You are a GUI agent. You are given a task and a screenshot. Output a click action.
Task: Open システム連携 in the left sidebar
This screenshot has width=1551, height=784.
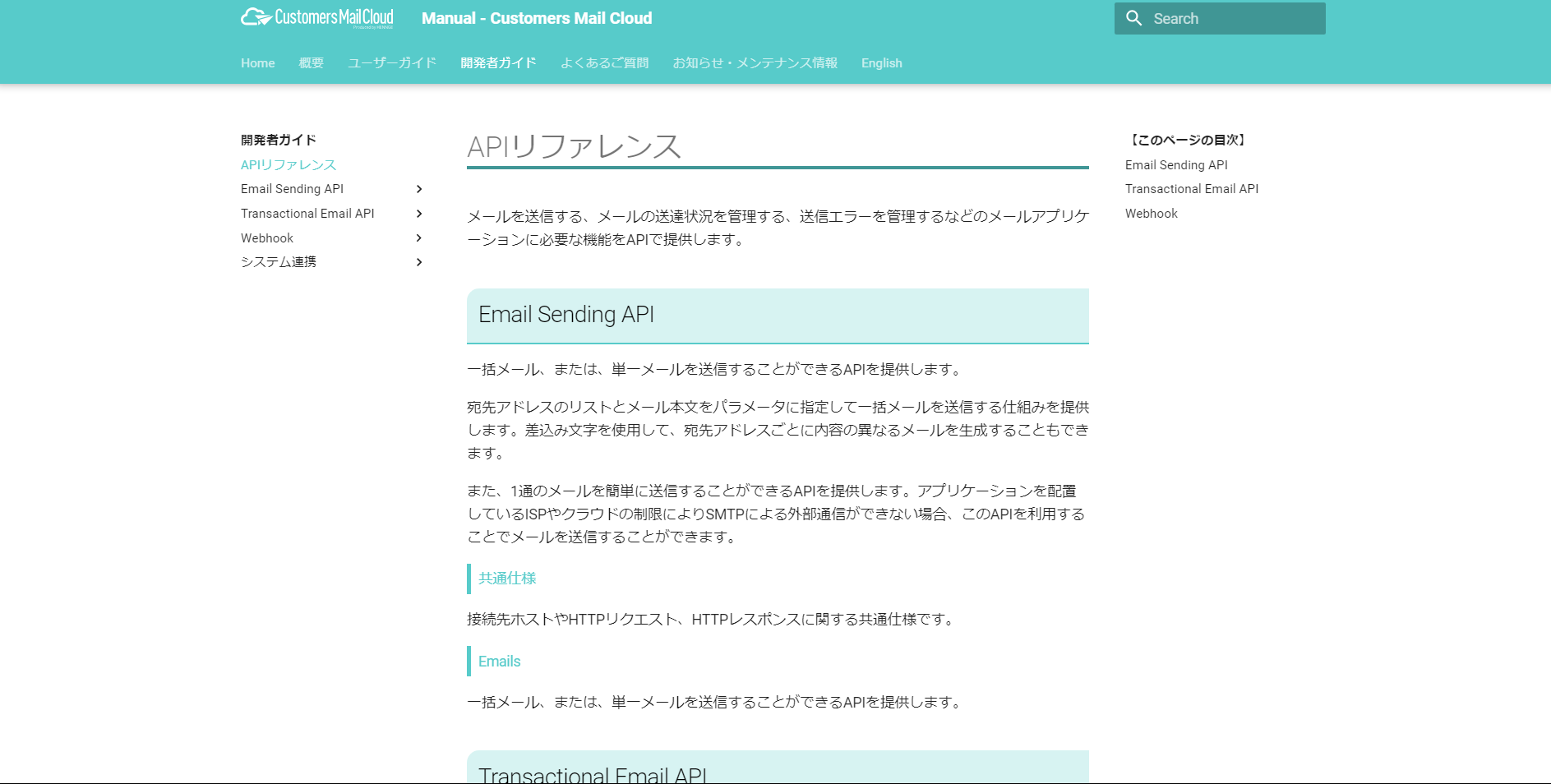tap(279, 262)
